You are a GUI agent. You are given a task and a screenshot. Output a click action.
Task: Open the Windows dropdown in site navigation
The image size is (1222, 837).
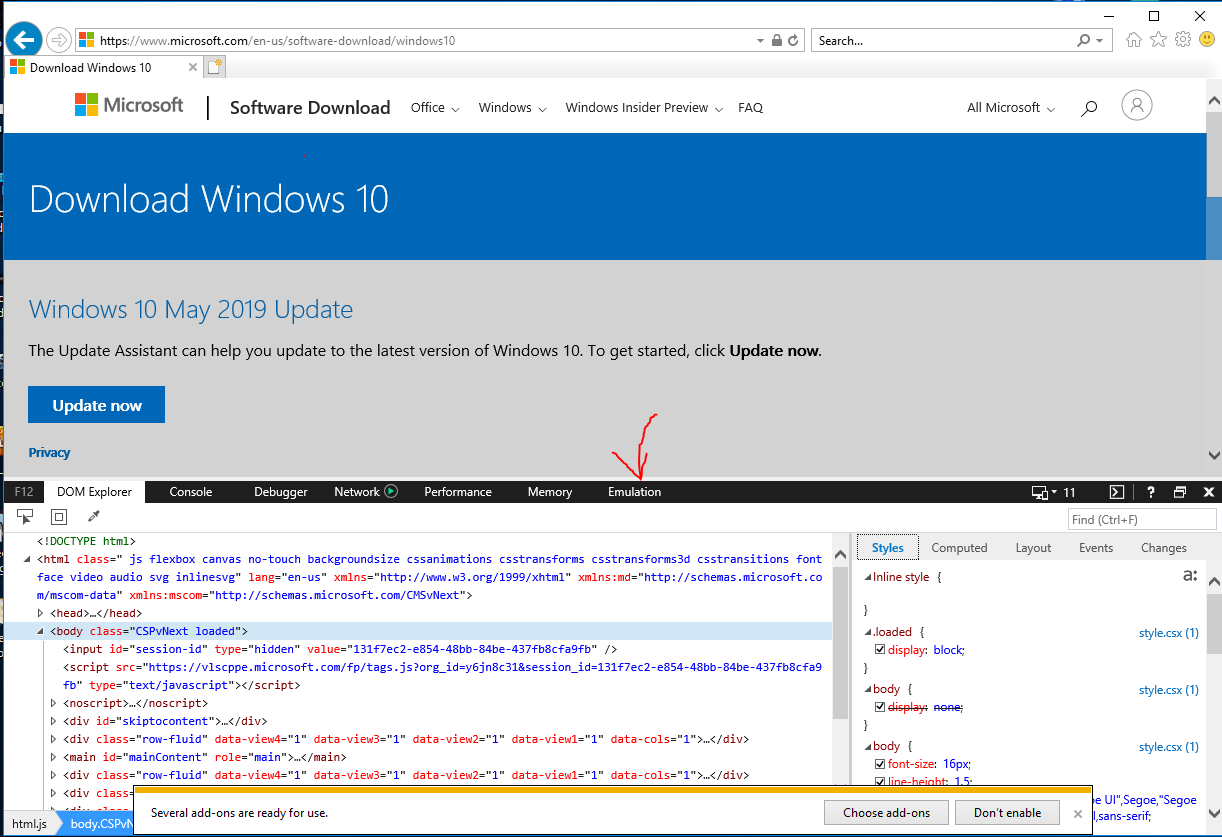click(x=512, y=108)
